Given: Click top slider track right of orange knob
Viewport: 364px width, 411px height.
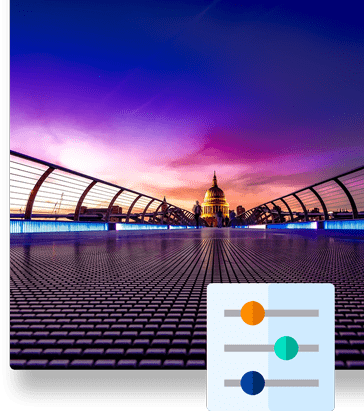Looking at the screenshot, I should click(x=292, y=313).
